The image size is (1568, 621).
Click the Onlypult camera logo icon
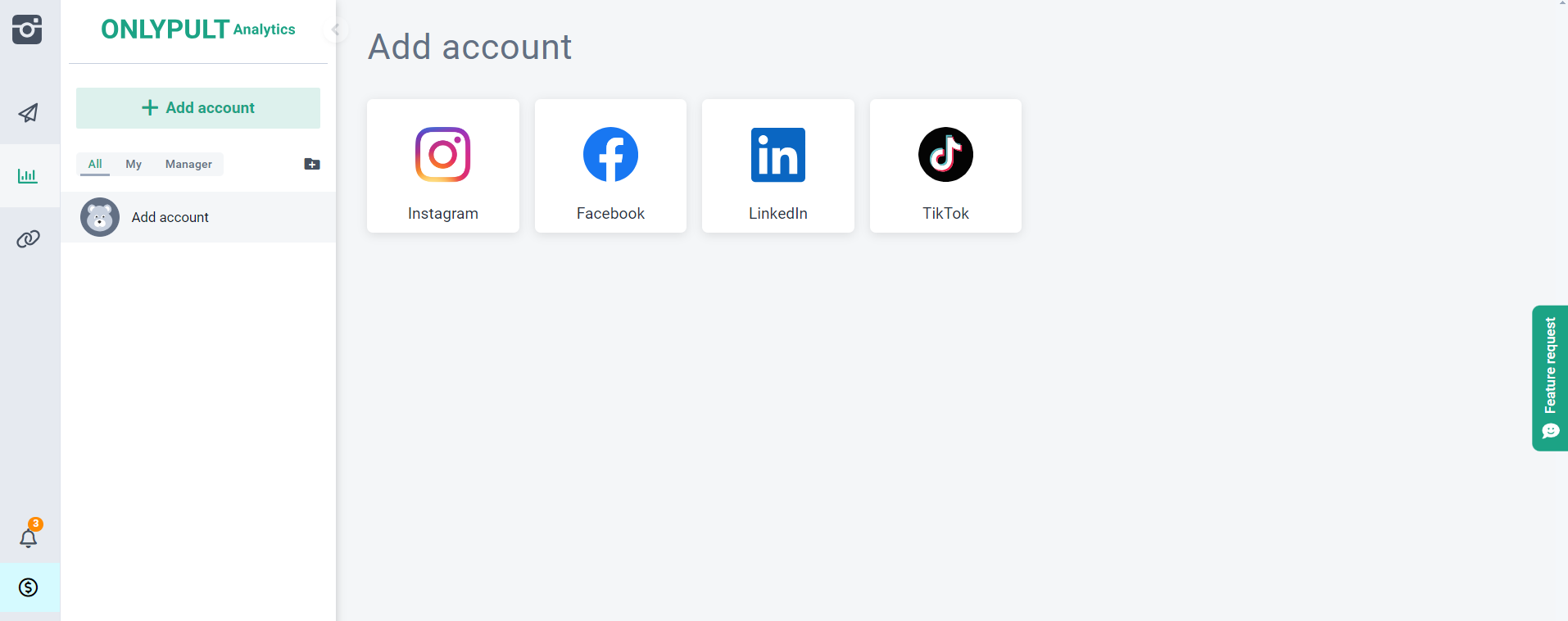coord(27,30)
